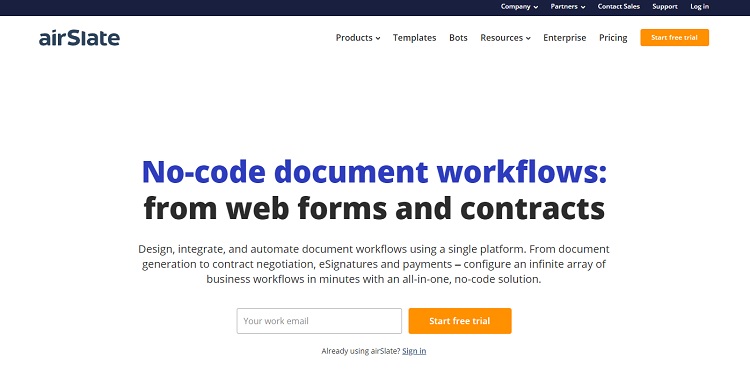Click the 'Already using airSlate?' text
The image size is (750, 387).
point(361,351)
